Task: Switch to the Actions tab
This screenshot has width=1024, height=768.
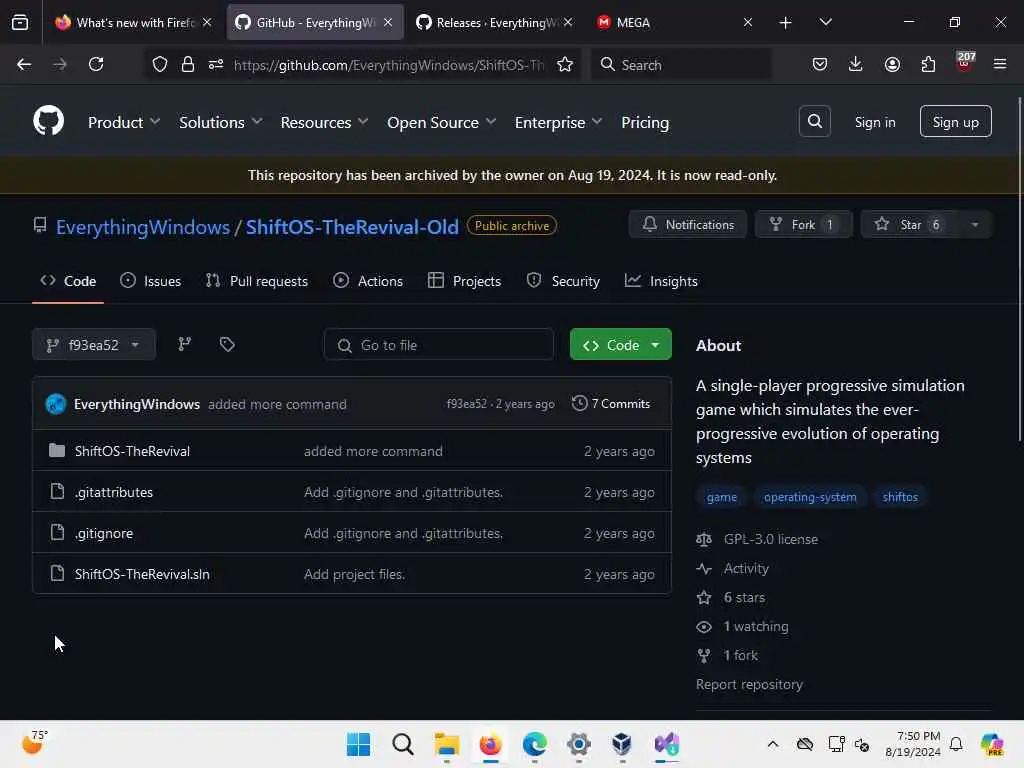Action: [x=368, y=281]
